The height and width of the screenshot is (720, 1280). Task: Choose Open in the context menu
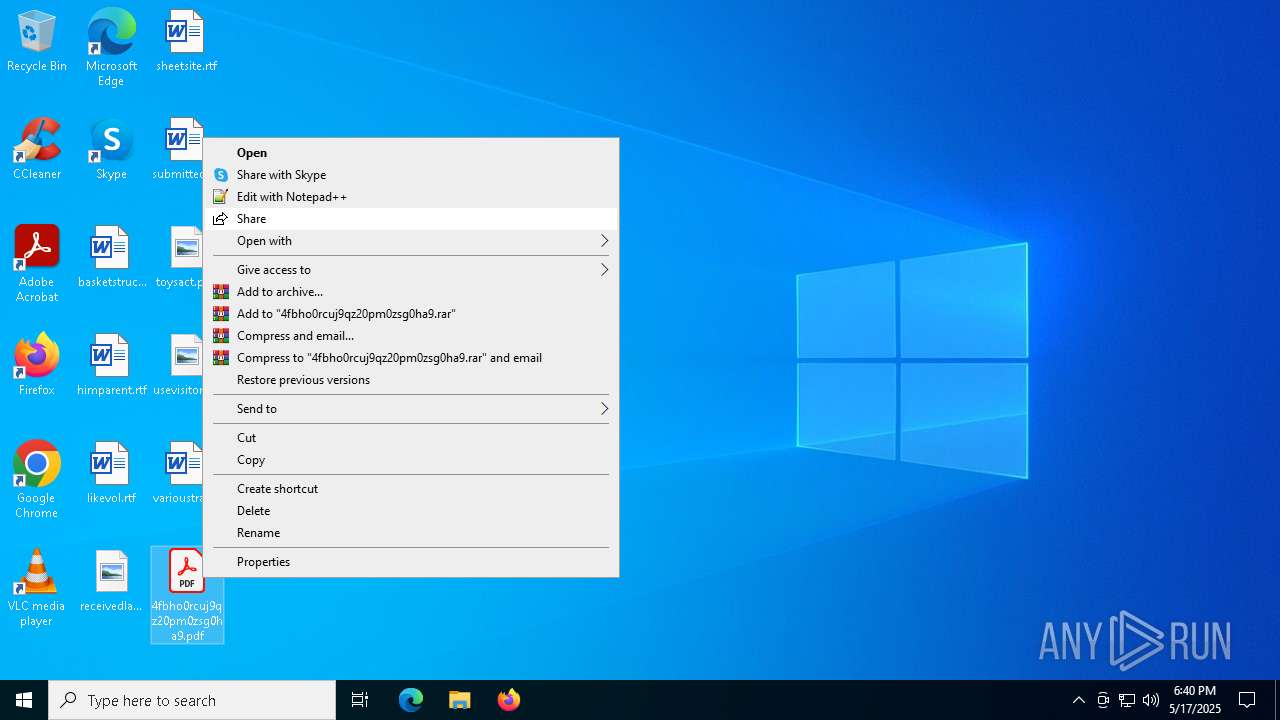point(411,153)
